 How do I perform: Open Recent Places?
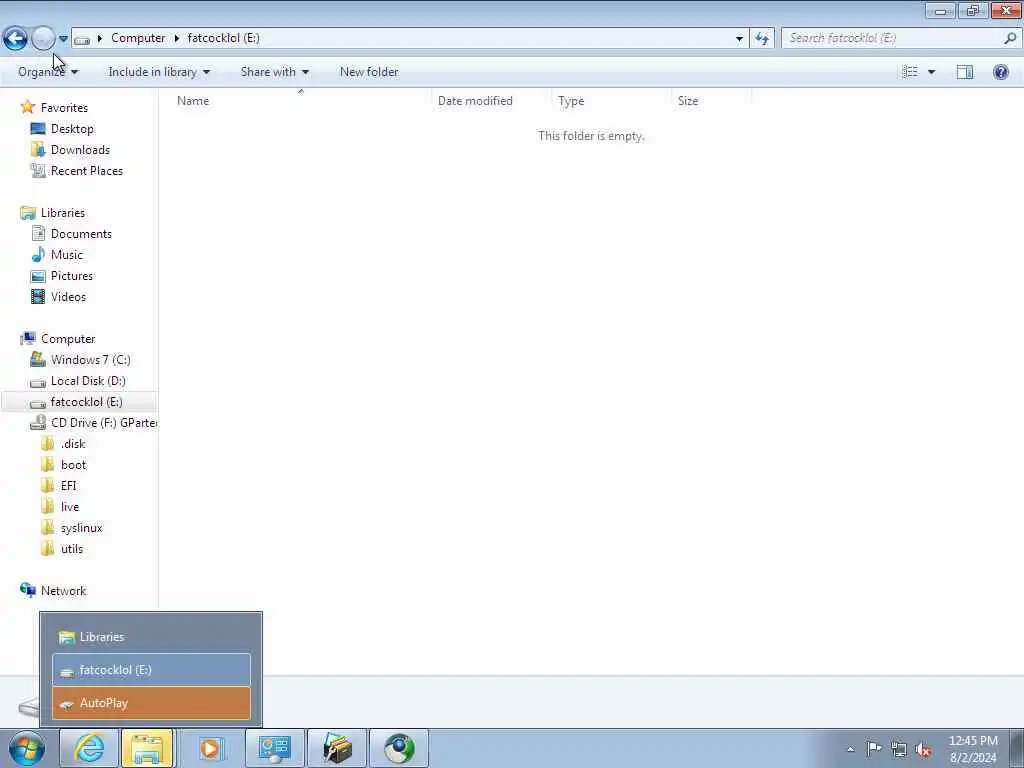86,170
